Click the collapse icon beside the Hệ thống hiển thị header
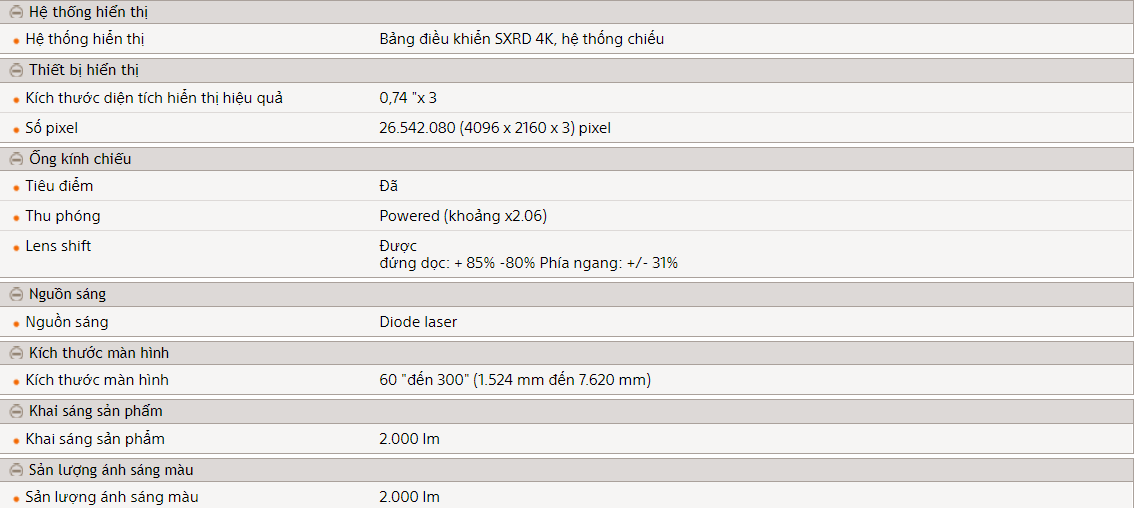 16,13
